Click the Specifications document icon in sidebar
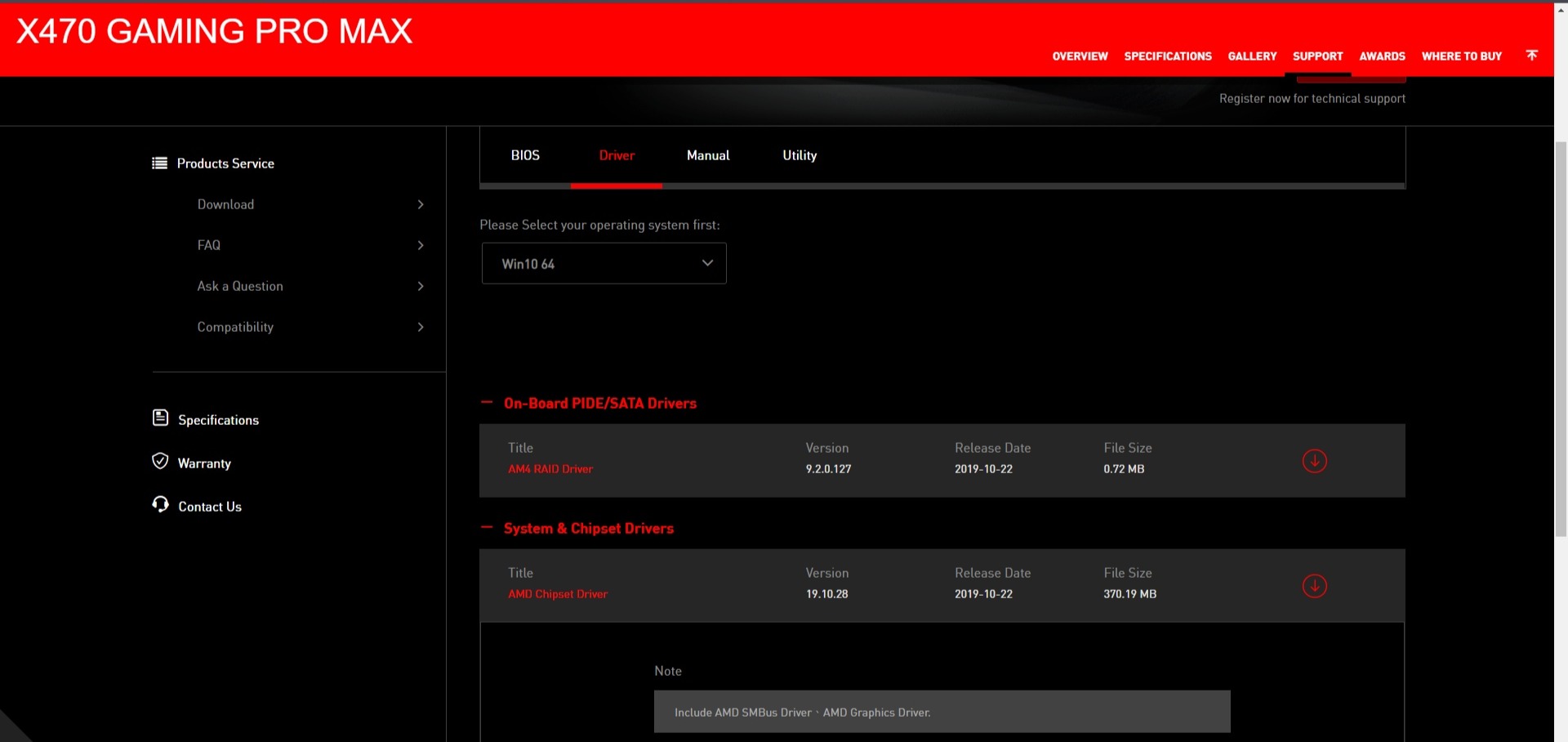The width and height of the screenshot is (1568, 742). click(160, 418)
